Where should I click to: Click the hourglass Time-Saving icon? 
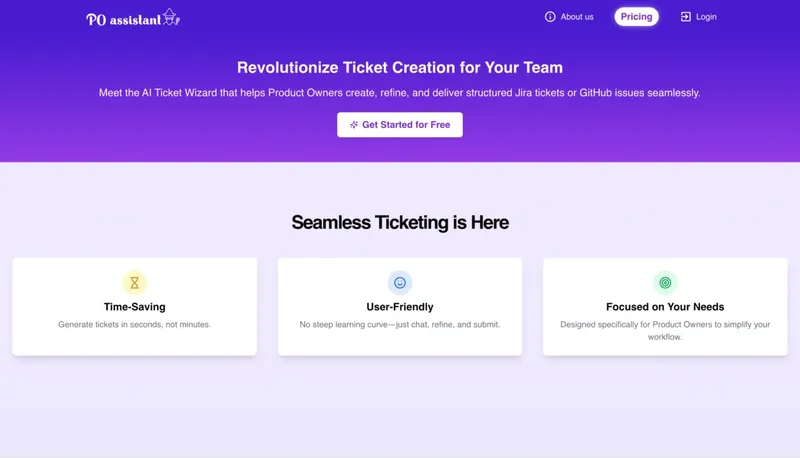click(134, 283)
